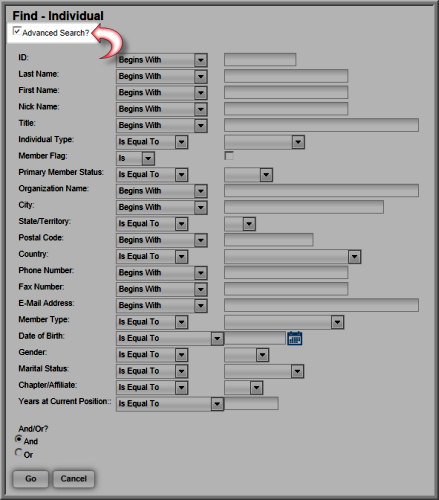Screen dimensions: 439x500
Task: Expand the Chapter/Affiliate value dropdown
Action: click(244, 388)
